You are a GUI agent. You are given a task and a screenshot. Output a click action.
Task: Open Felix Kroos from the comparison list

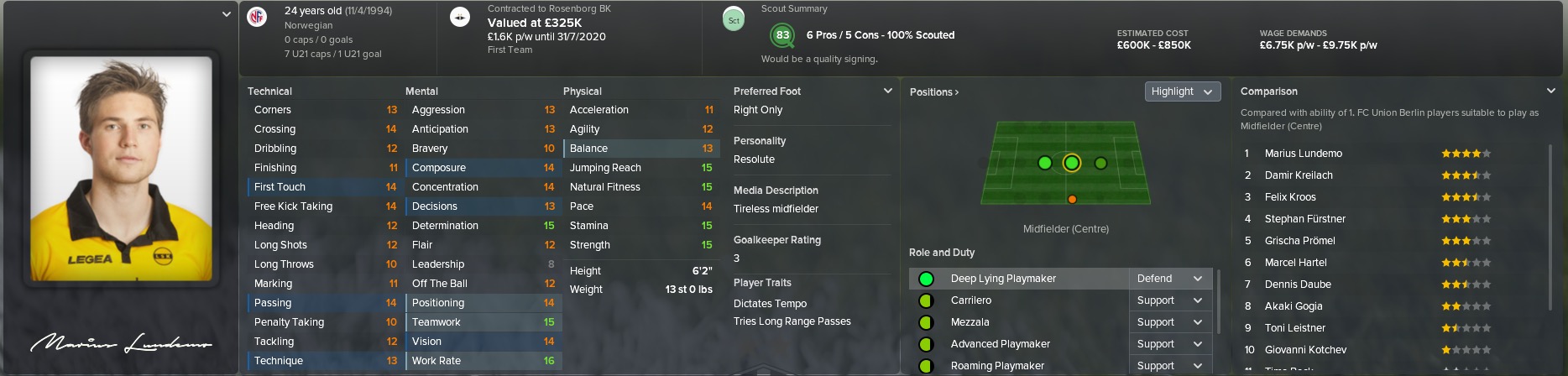[1290, 197]
